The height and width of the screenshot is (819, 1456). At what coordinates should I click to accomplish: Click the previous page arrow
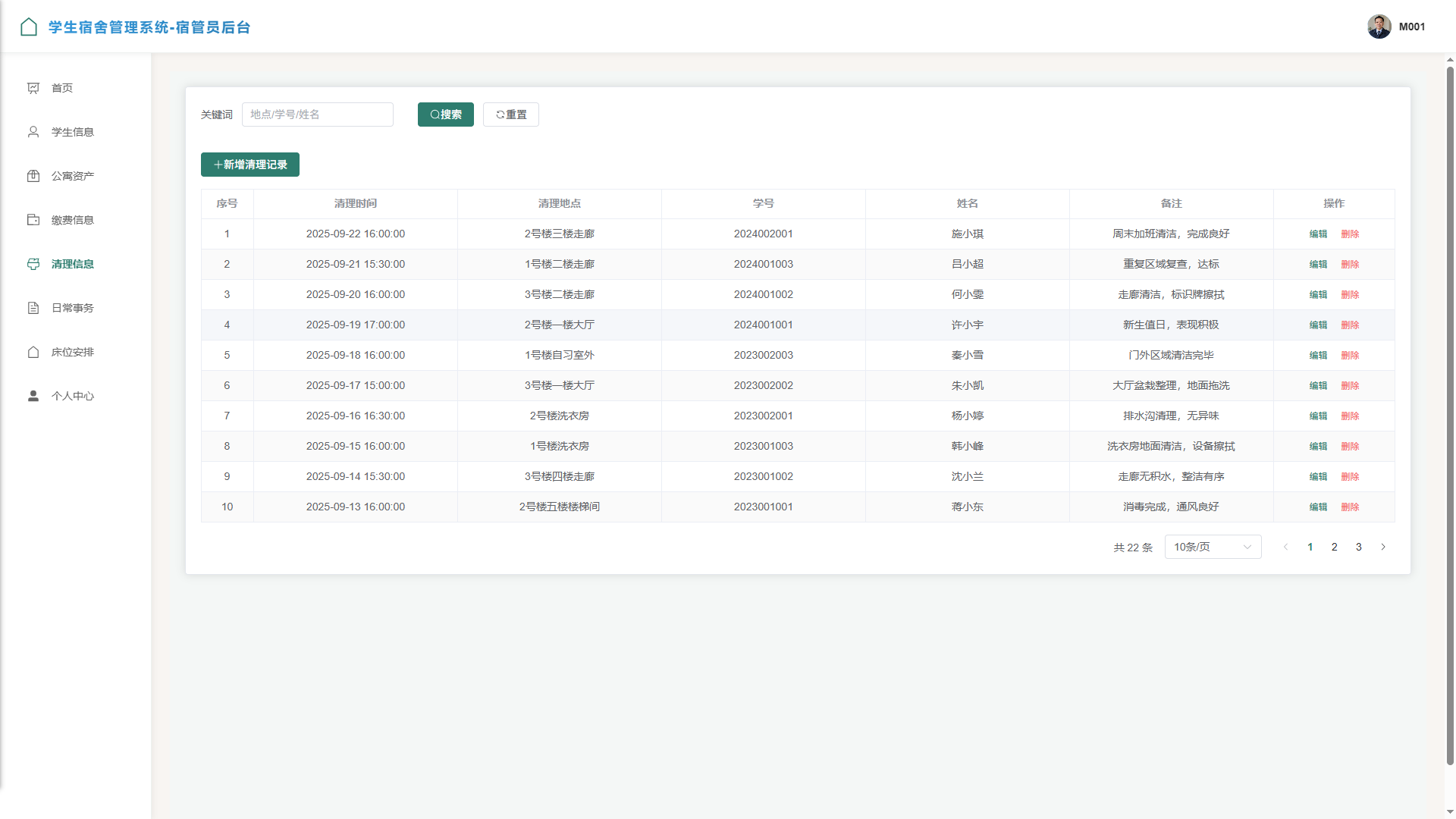(1285, 547)
